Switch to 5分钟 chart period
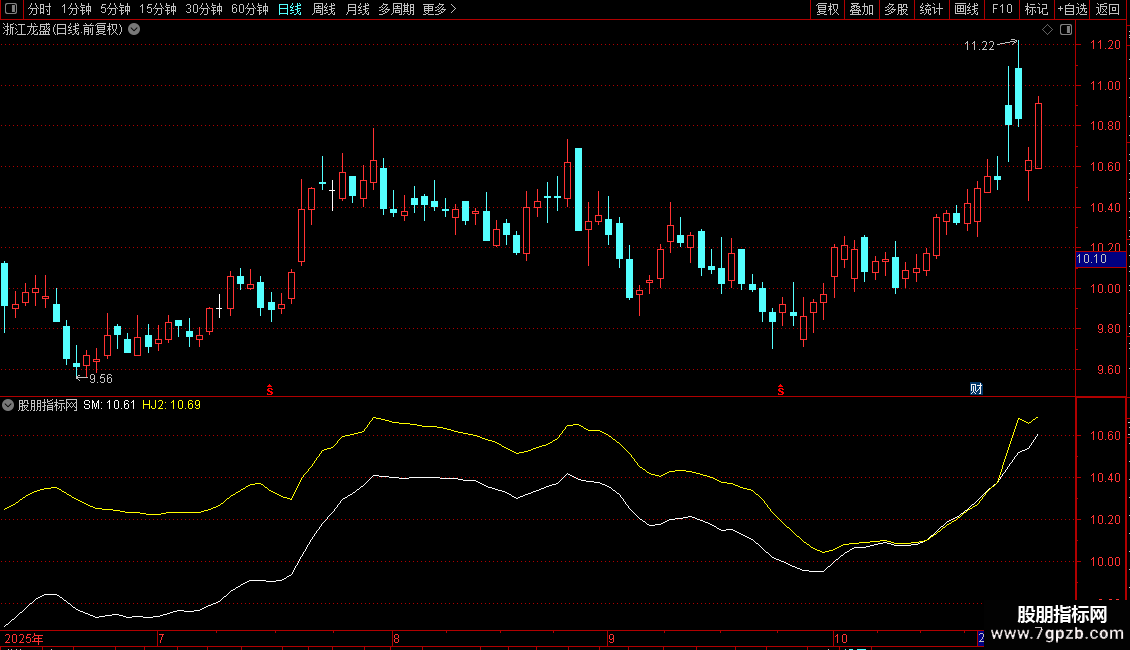This screenshot has height=650, width=1130. click(x=115, y=9)
